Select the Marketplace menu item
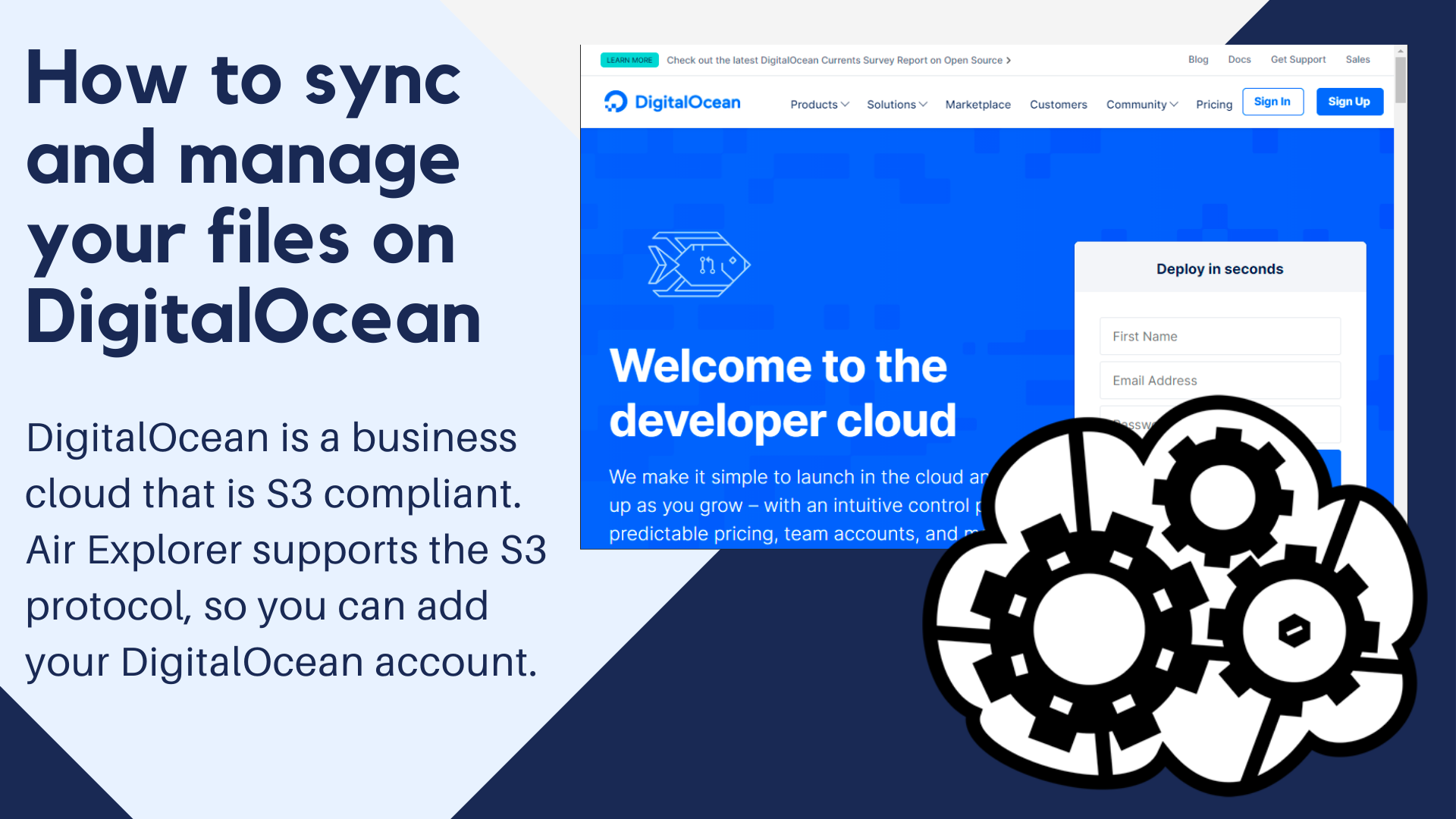The width and height of the screenshot is (1456, 819). 977,105
